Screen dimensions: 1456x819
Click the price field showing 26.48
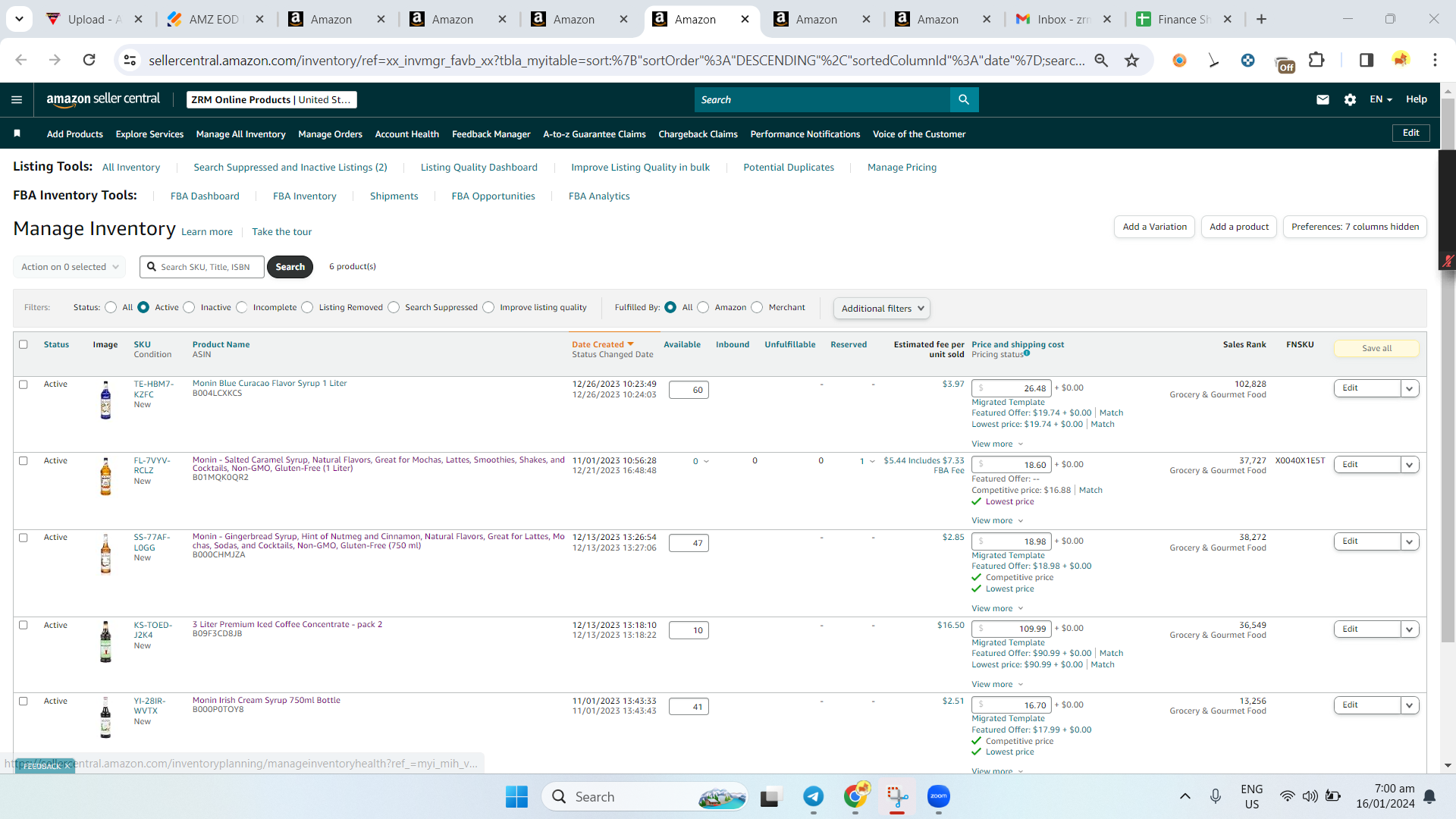coord(1011,388)
